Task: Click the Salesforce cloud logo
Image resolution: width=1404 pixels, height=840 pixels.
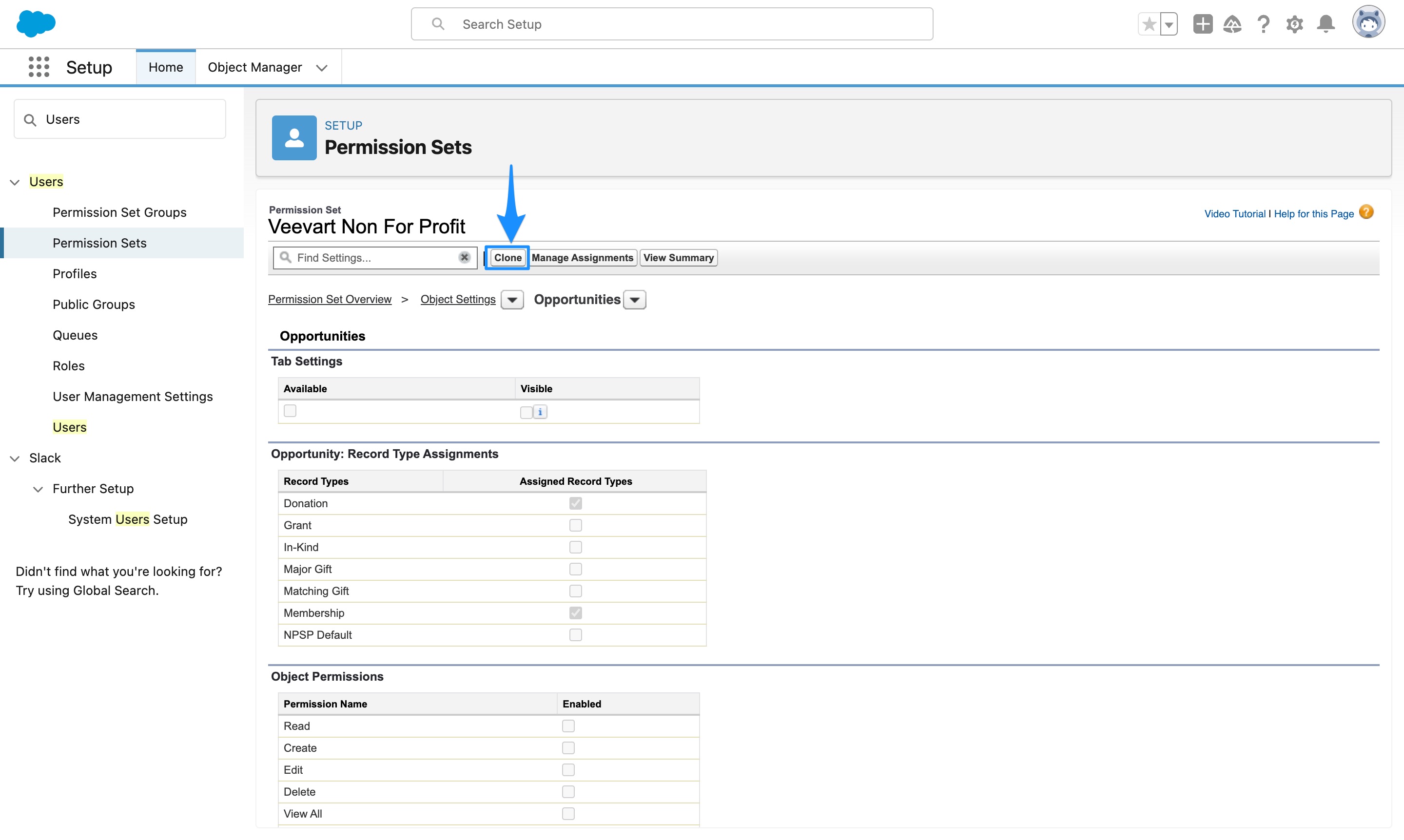Action: (36, 24)
